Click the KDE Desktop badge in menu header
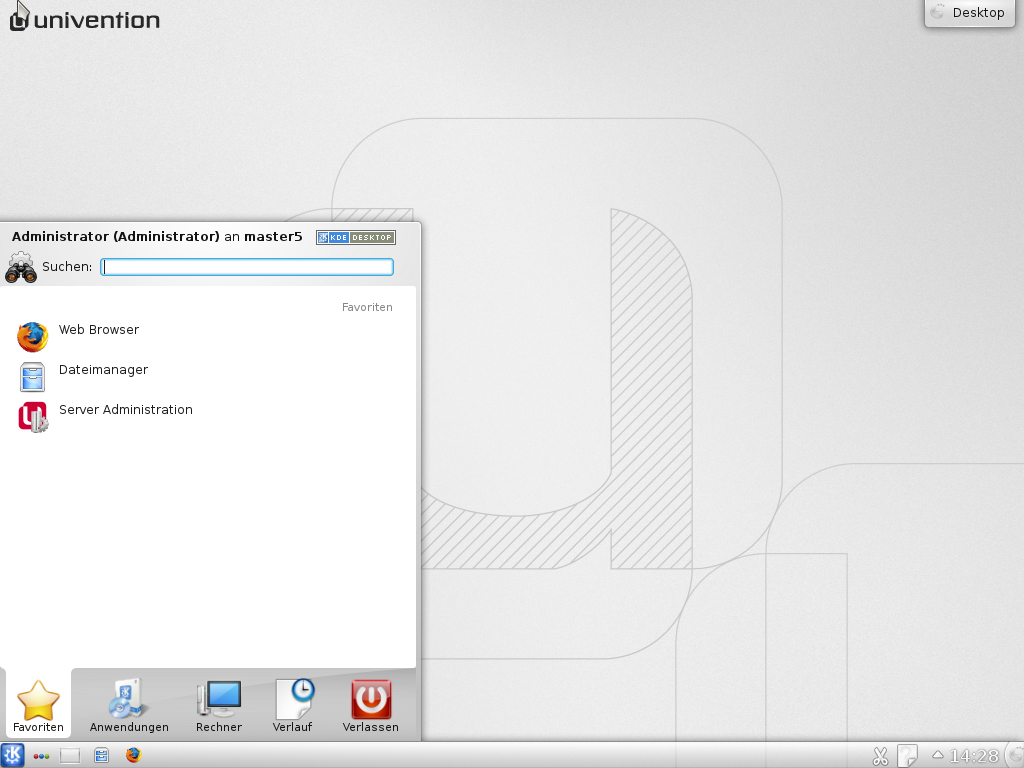This screenshot has height=768, width=1024. (x=356, y=237)
